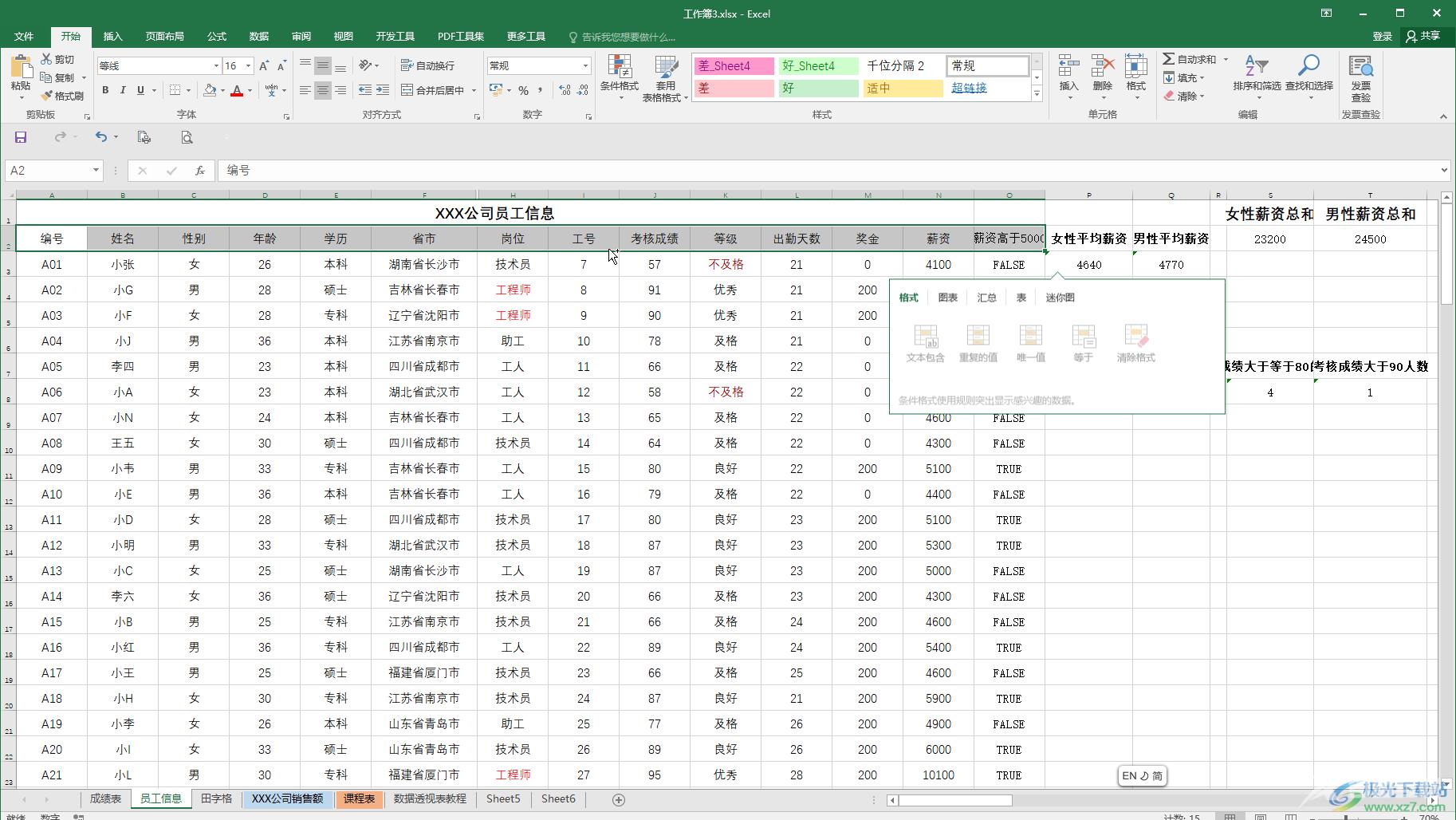Click the increase decimal icon

click(x=565, y=90)
